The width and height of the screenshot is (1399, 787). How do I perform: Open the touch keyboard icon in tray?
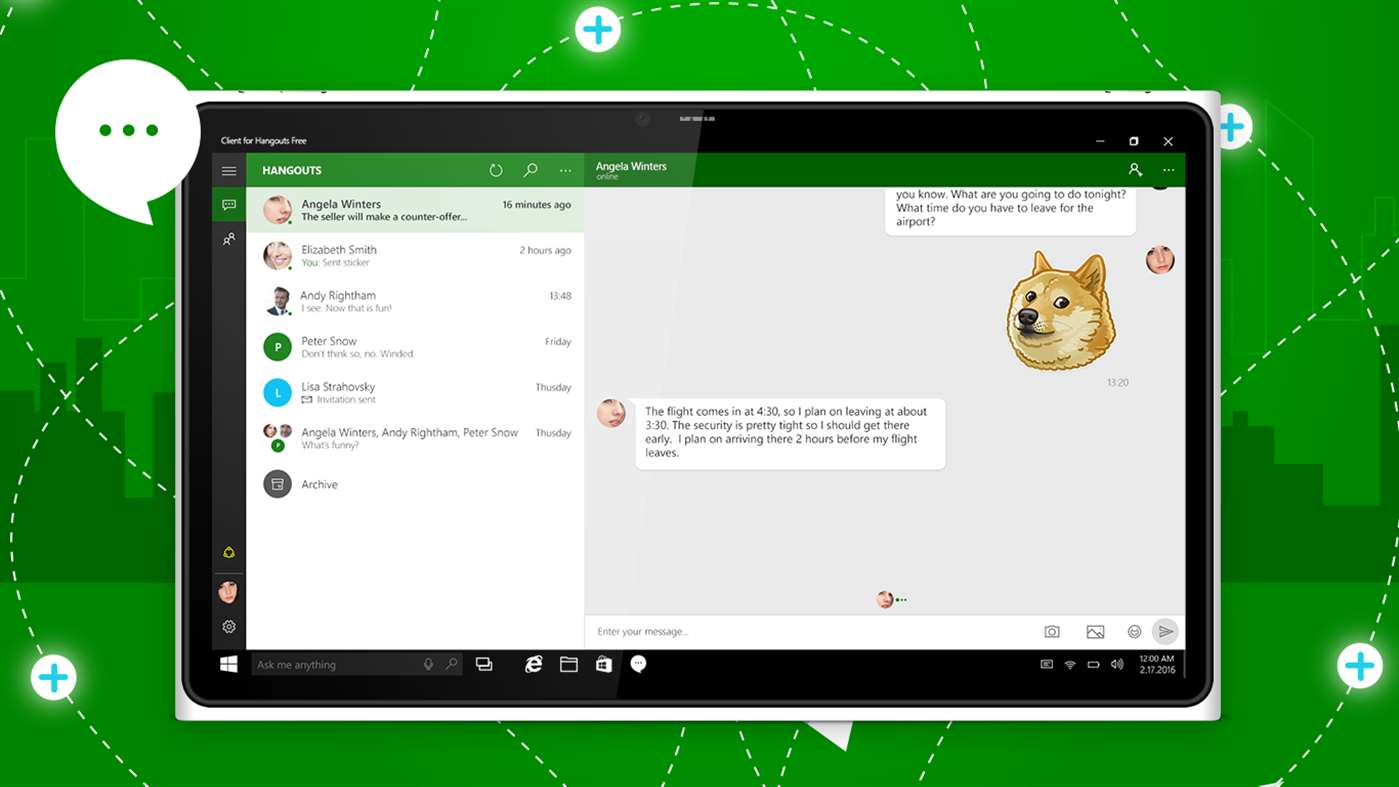1046,664
